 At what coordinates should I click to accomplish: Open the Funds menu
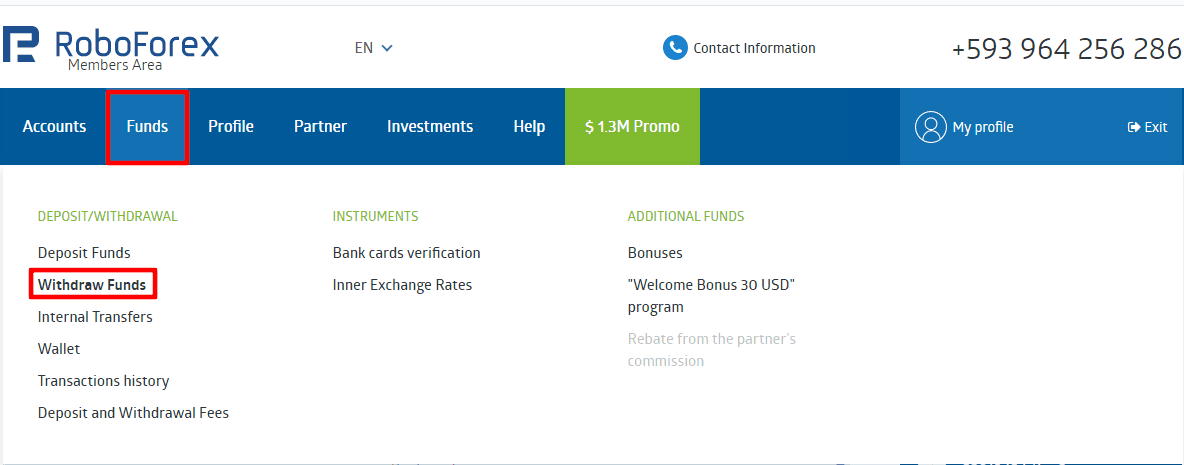(147, 127)
